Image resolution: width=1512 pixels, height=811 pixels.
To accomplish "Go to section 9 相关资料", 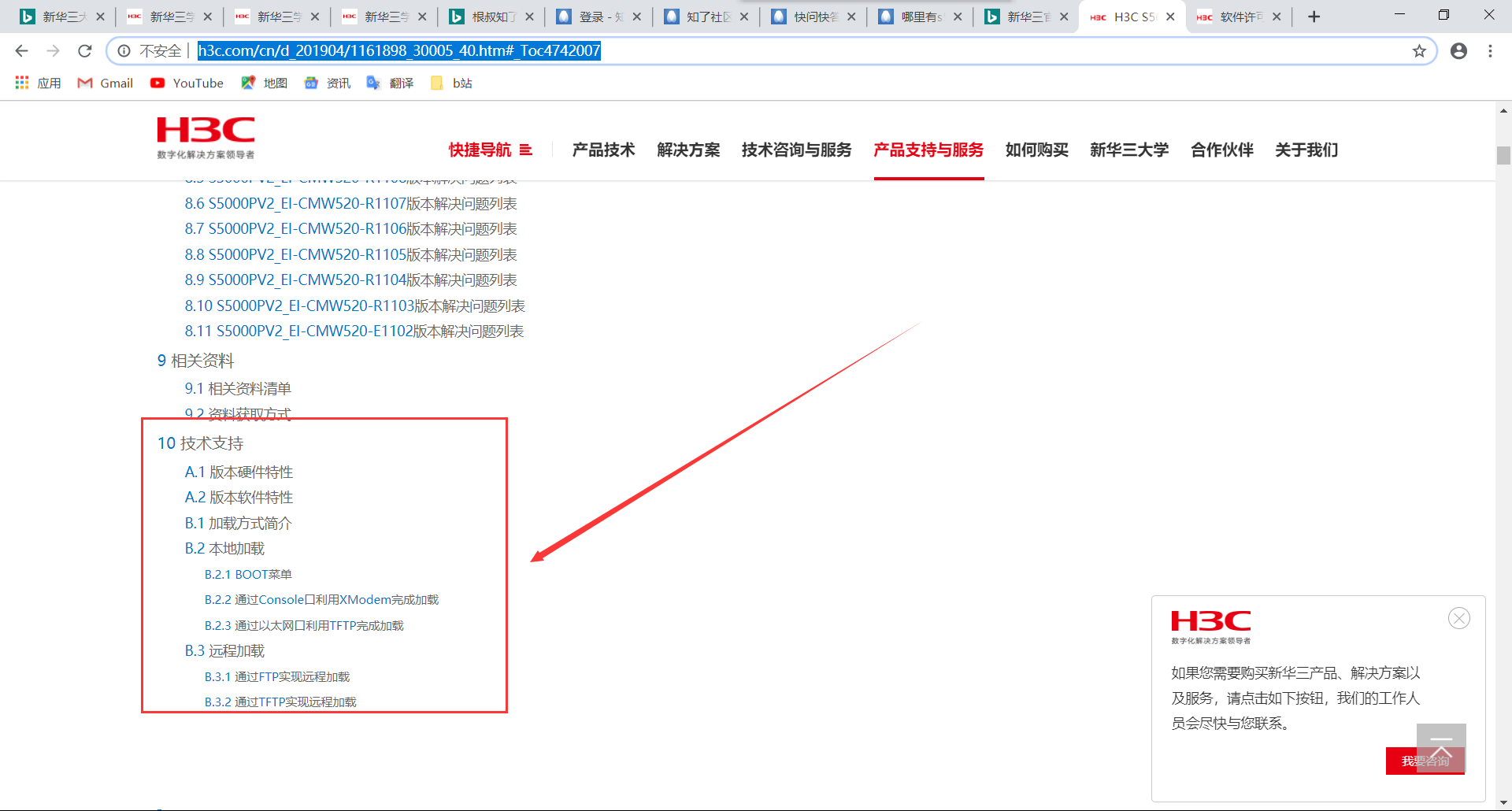I will click(196, 361).
